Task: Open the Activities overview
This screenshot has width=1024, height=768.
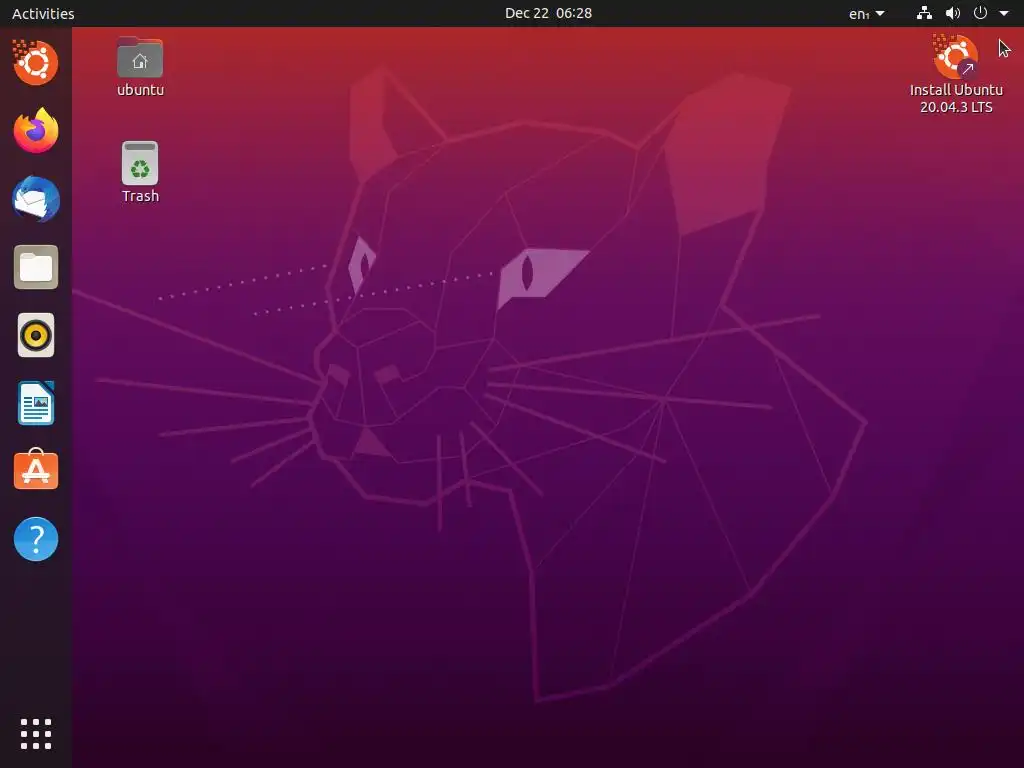Action: tap(43, 13)
